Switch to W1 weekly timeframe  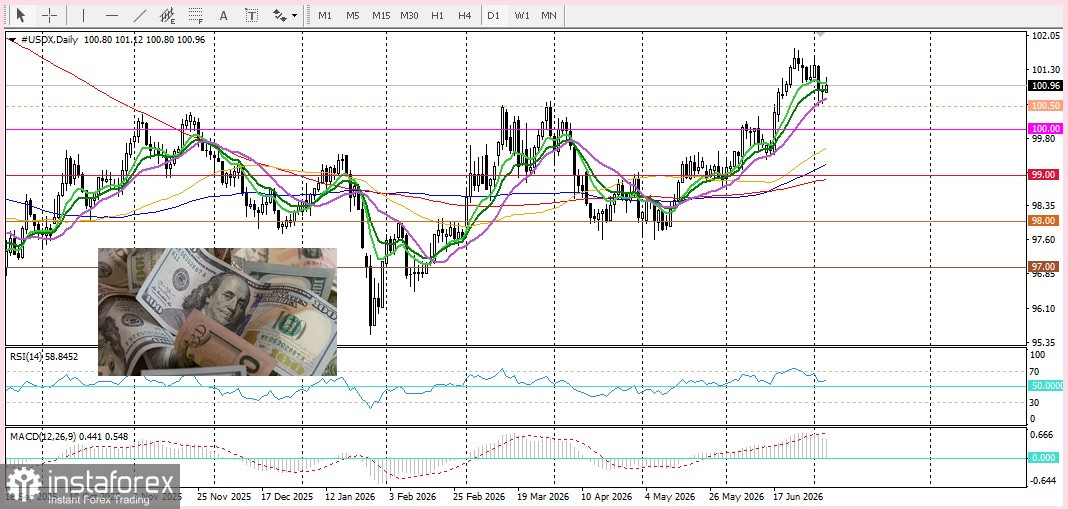(522, 15)
